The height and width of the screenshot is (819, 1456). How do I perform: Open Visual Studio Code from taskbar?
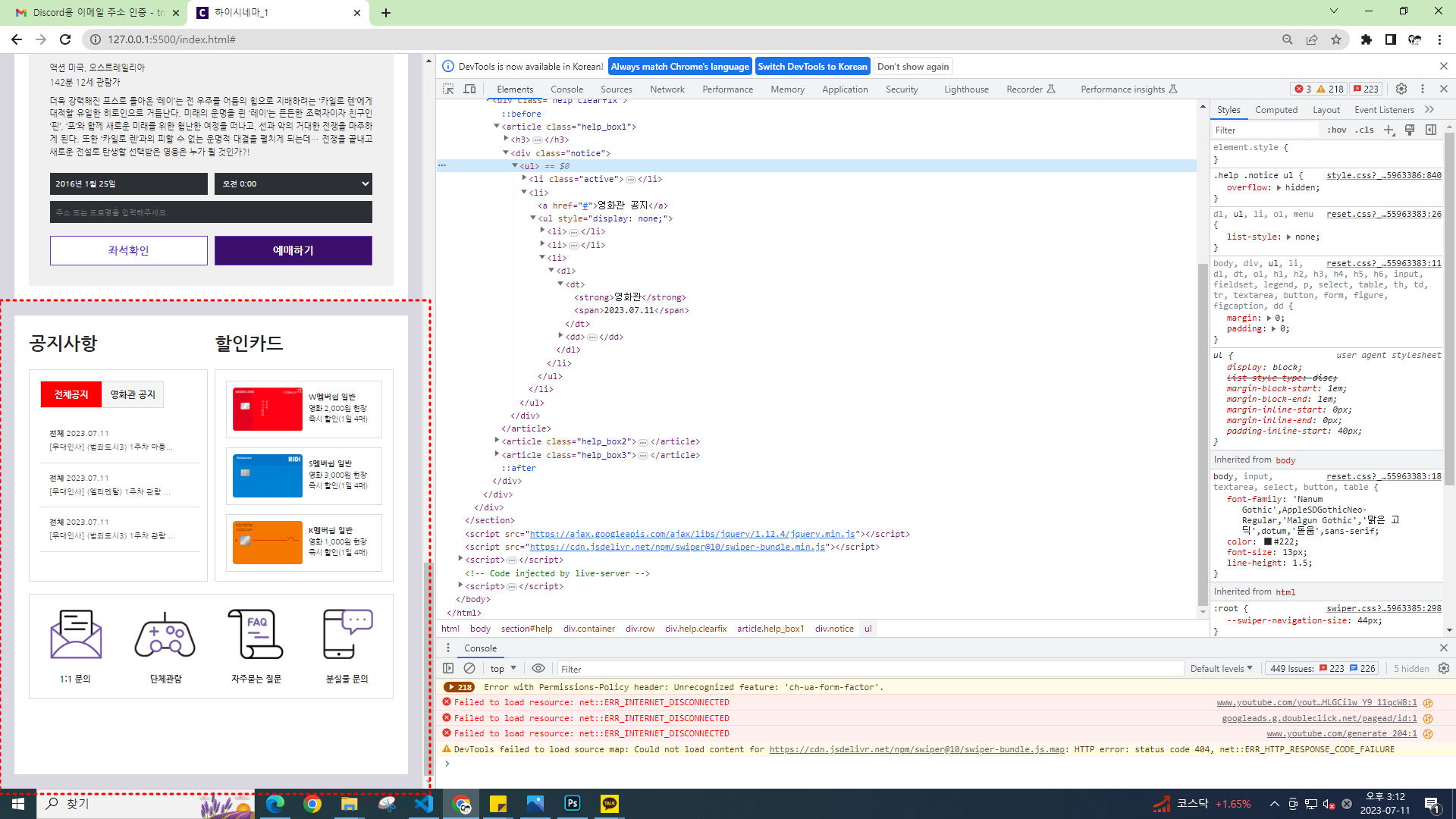pyautogui.click(x=424, y=804)
